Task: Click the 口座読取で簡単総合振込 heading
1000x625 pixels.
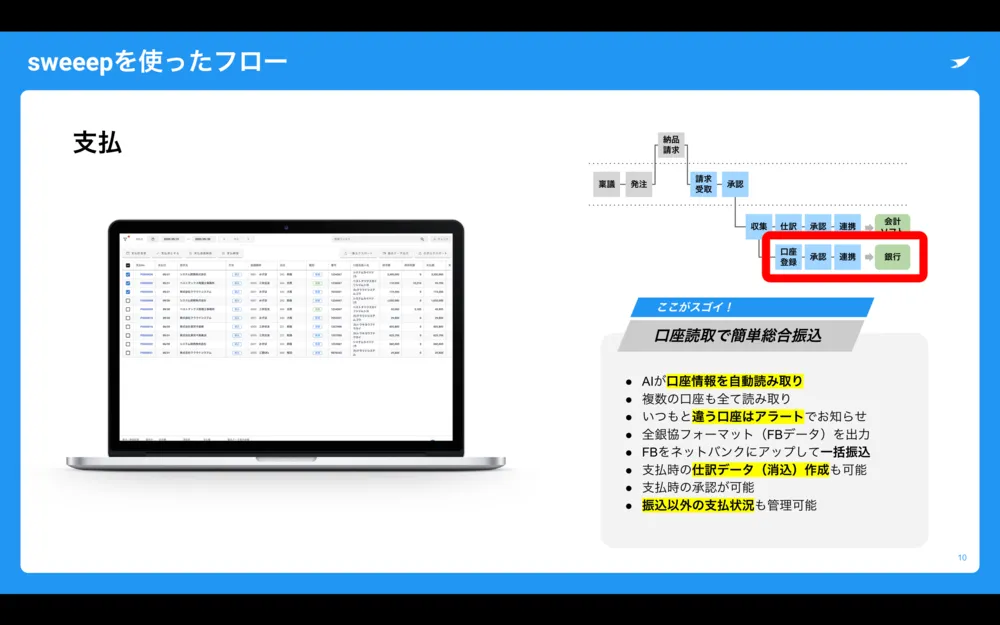Action: point(739,335)
